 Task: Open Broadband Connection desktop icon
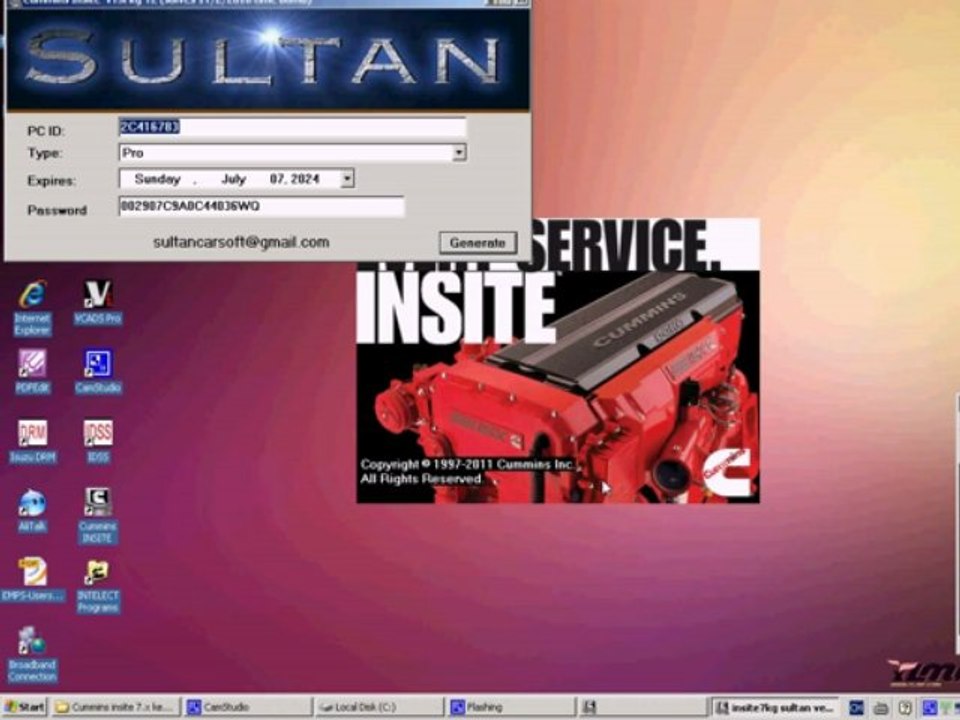click(x=32, y=654)
